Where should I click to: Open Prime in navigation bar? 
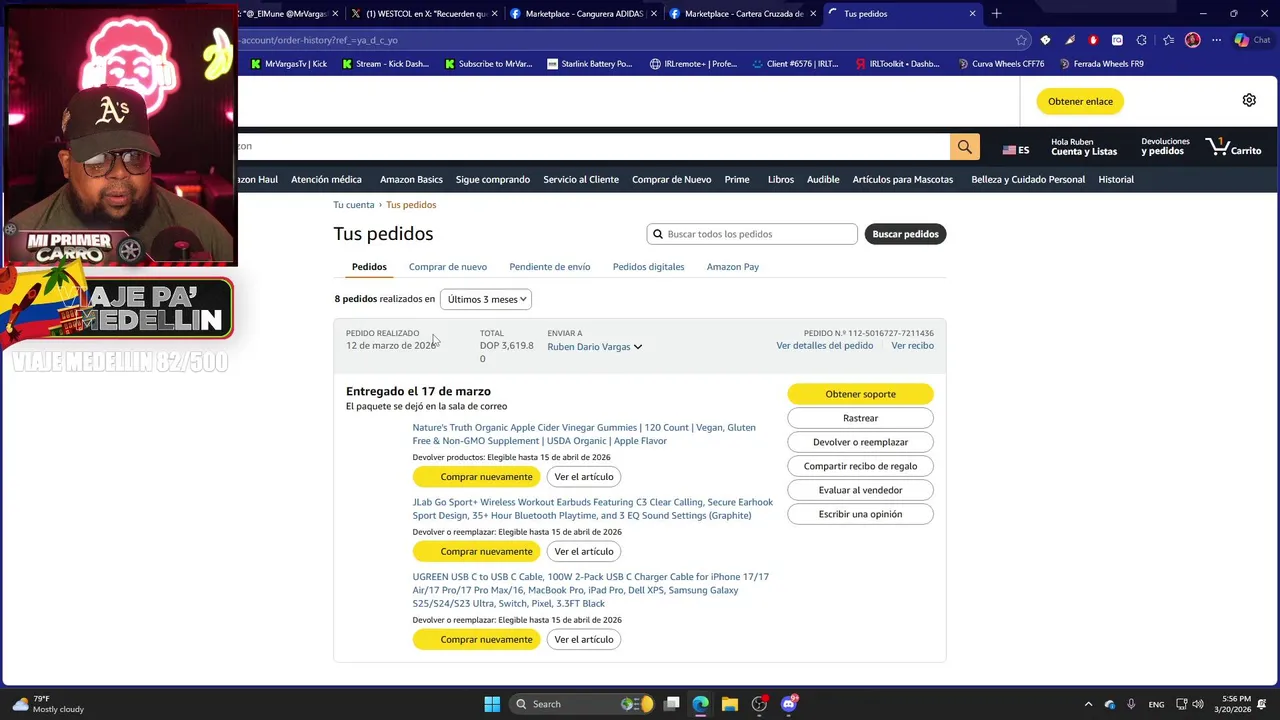737,180
